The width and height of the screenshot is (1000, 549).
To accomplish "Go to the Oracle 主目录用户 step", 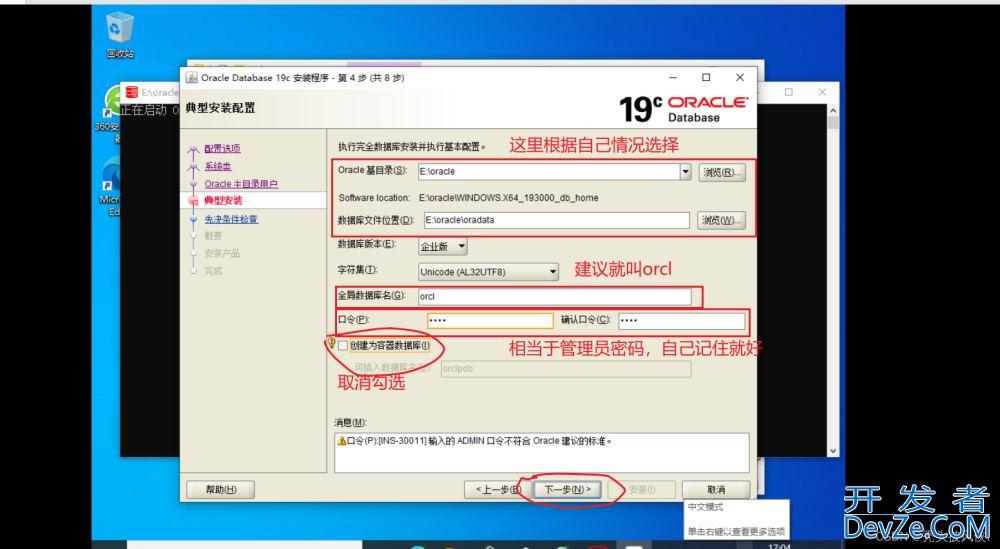I will [x=241, y=184].
